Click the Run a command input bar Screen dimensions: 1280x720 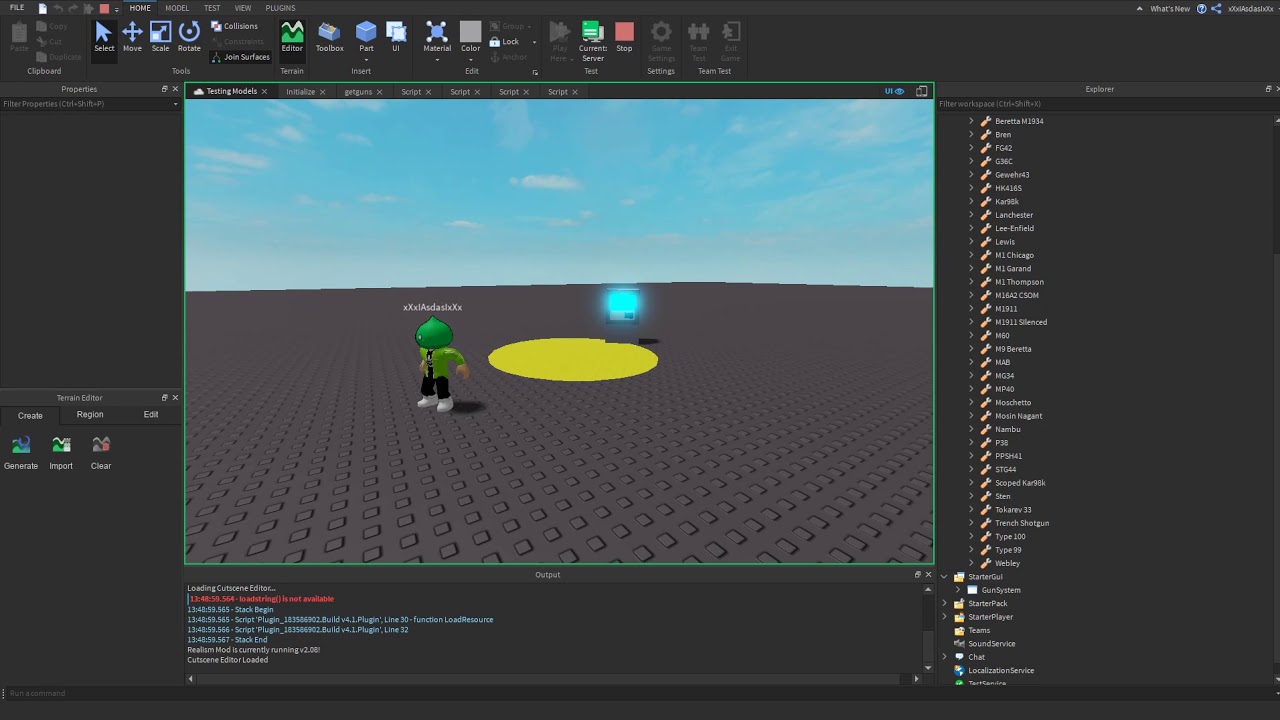pyautogui.click(x=640, y=693)
